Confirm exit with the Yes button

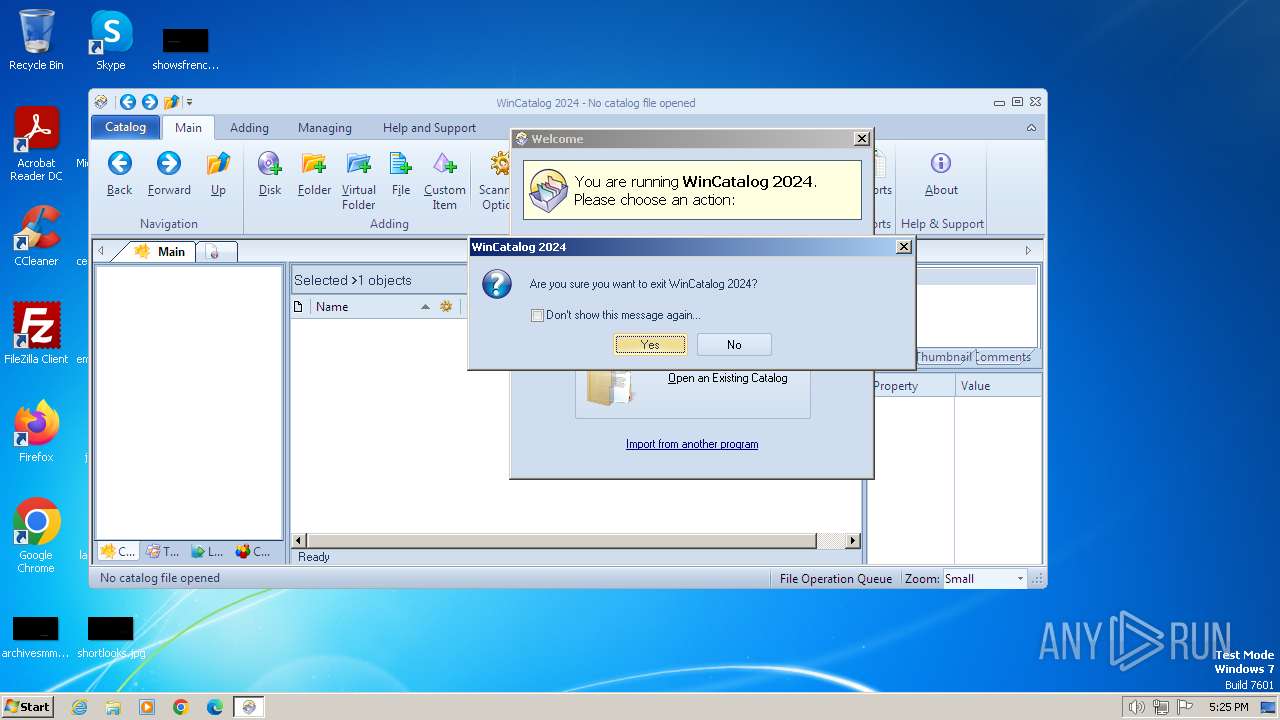point(650,344)
